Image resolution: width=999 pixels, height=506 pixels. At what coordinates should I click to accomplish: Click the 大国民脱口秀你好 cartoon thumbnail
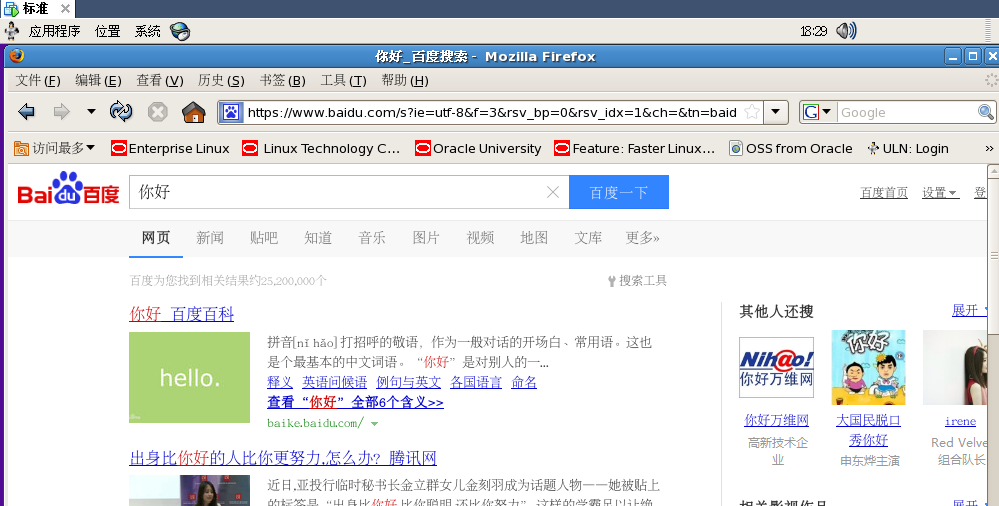pyautogui.click(x=868, y=367)
